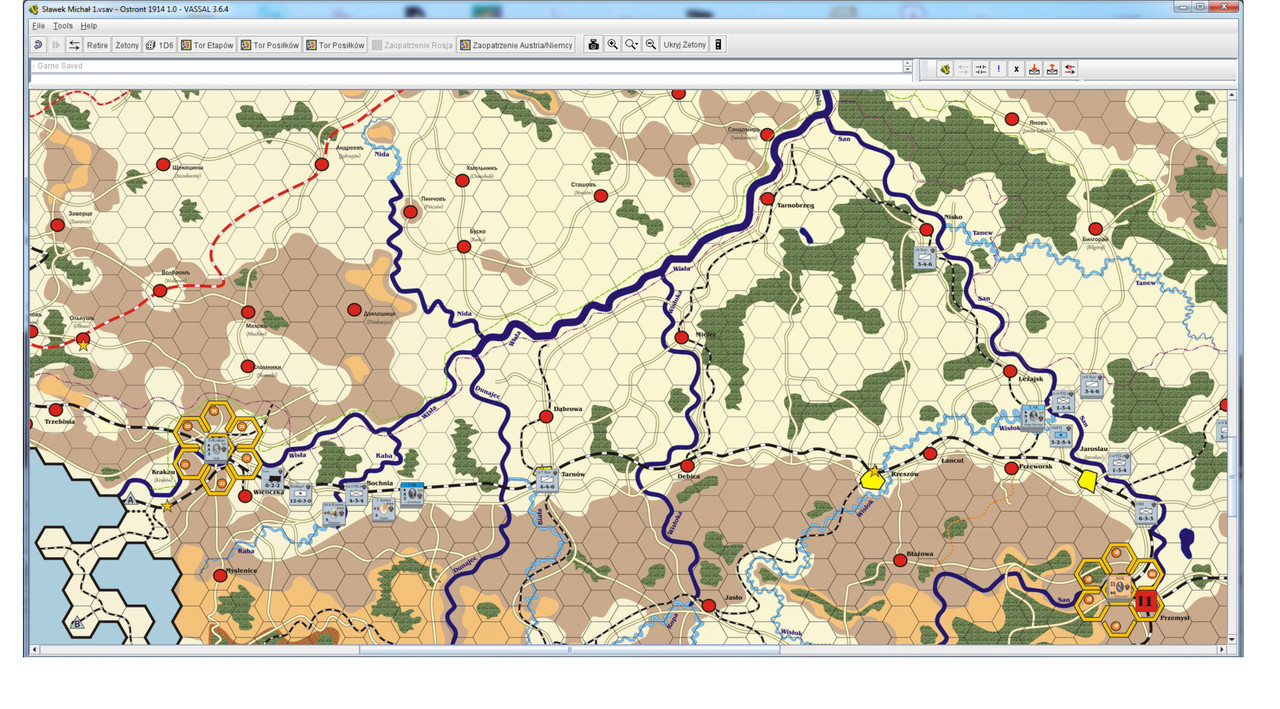Click the right arrow of the horizontal scrollbar
Image resolution: width=1280 pixels, height=709 pixels.
click(1221, 650)
